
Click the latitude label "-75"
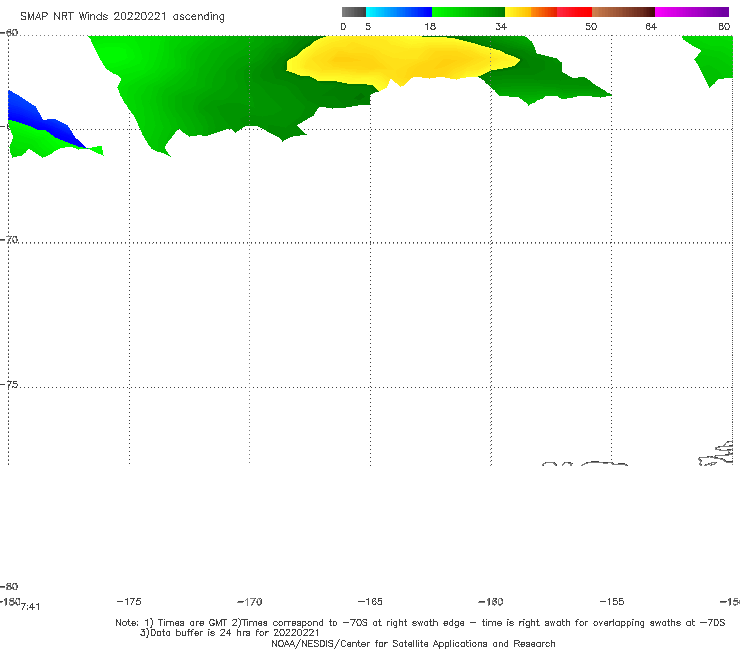[x=9, y=385]
